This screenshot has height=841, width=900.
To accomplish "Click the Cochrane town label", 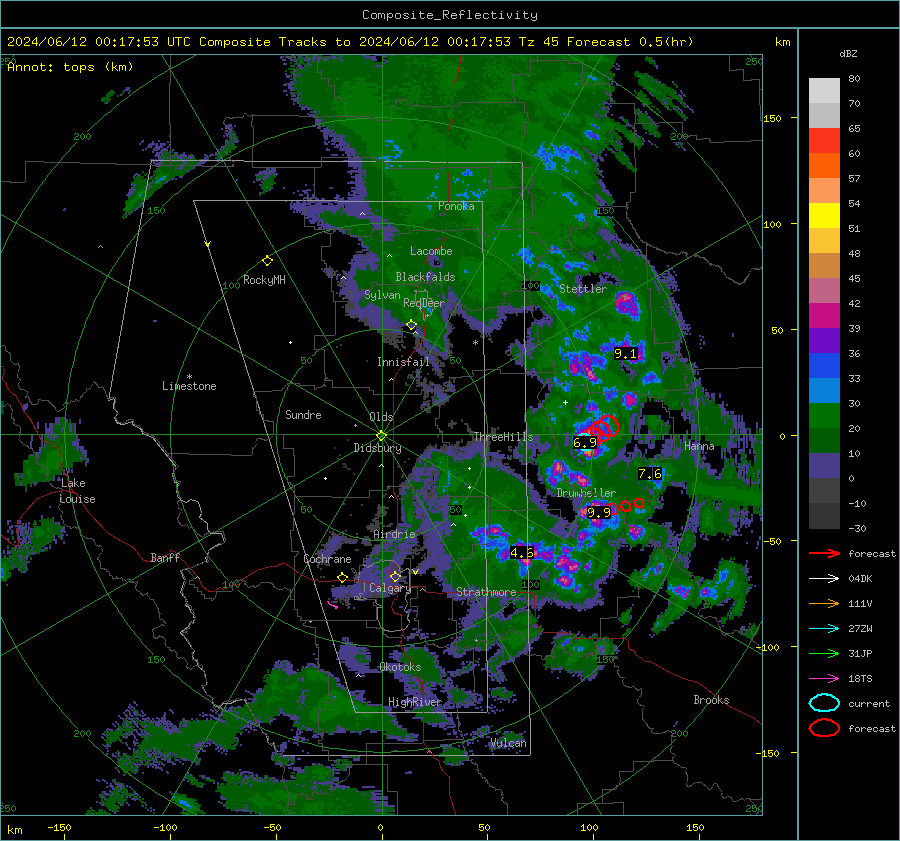I will [327, 559].
